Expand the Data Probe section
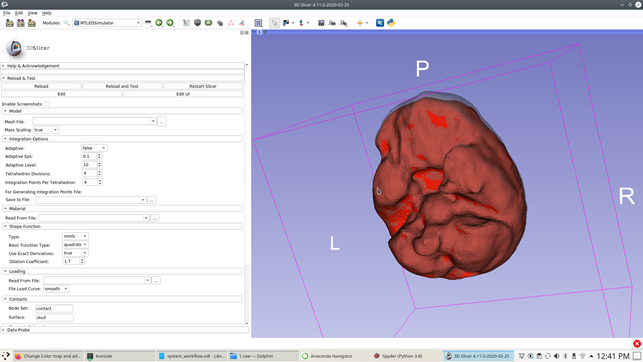This screenshot has height=362, width=643. [x=124, y=330]
